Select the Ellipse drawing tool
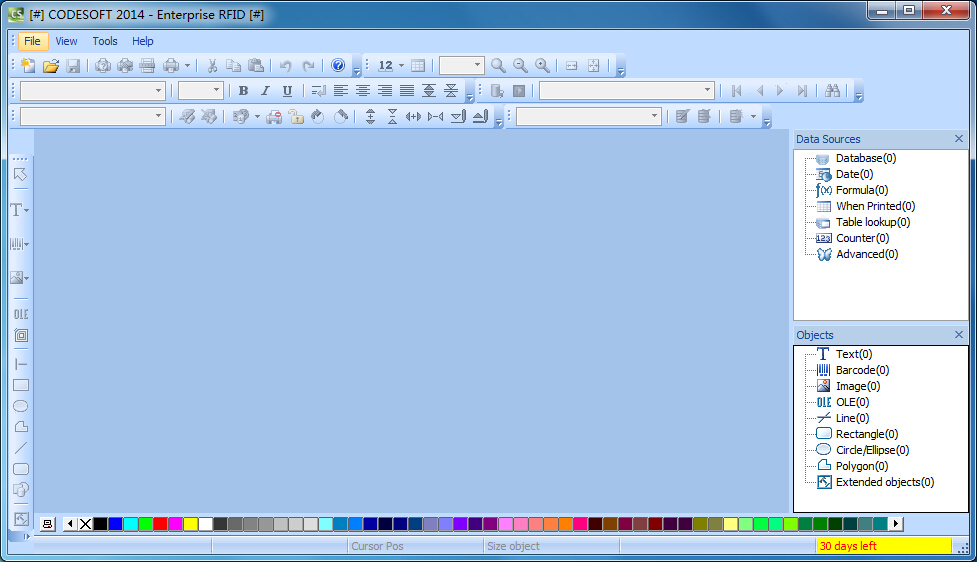977x562 pixels. click(x=21, y=406)
